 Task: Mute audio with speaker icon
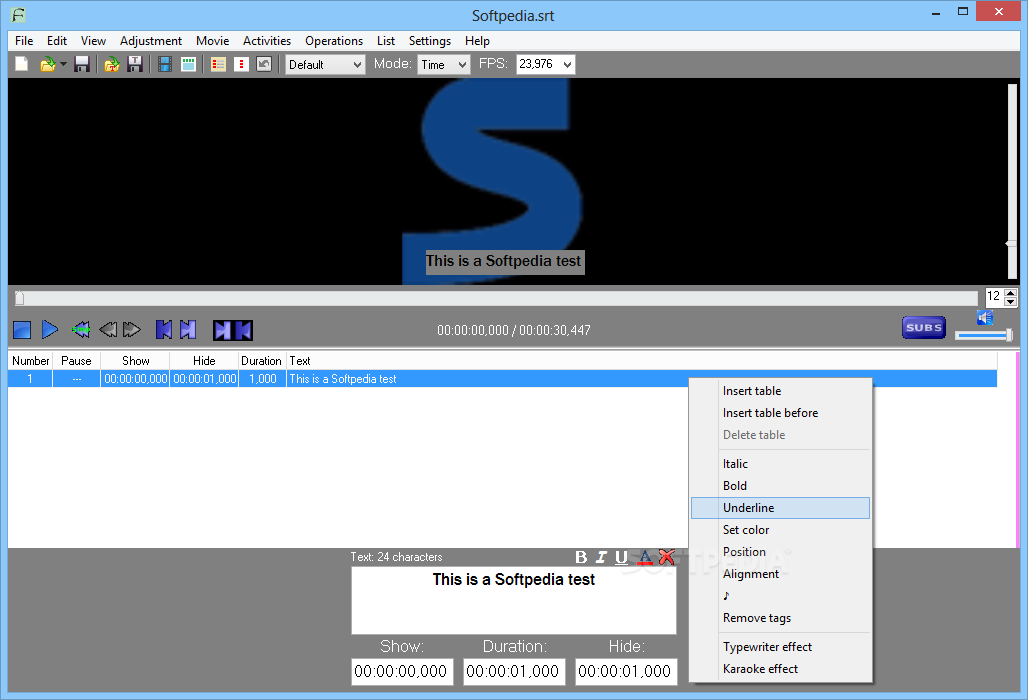(985, 318)
